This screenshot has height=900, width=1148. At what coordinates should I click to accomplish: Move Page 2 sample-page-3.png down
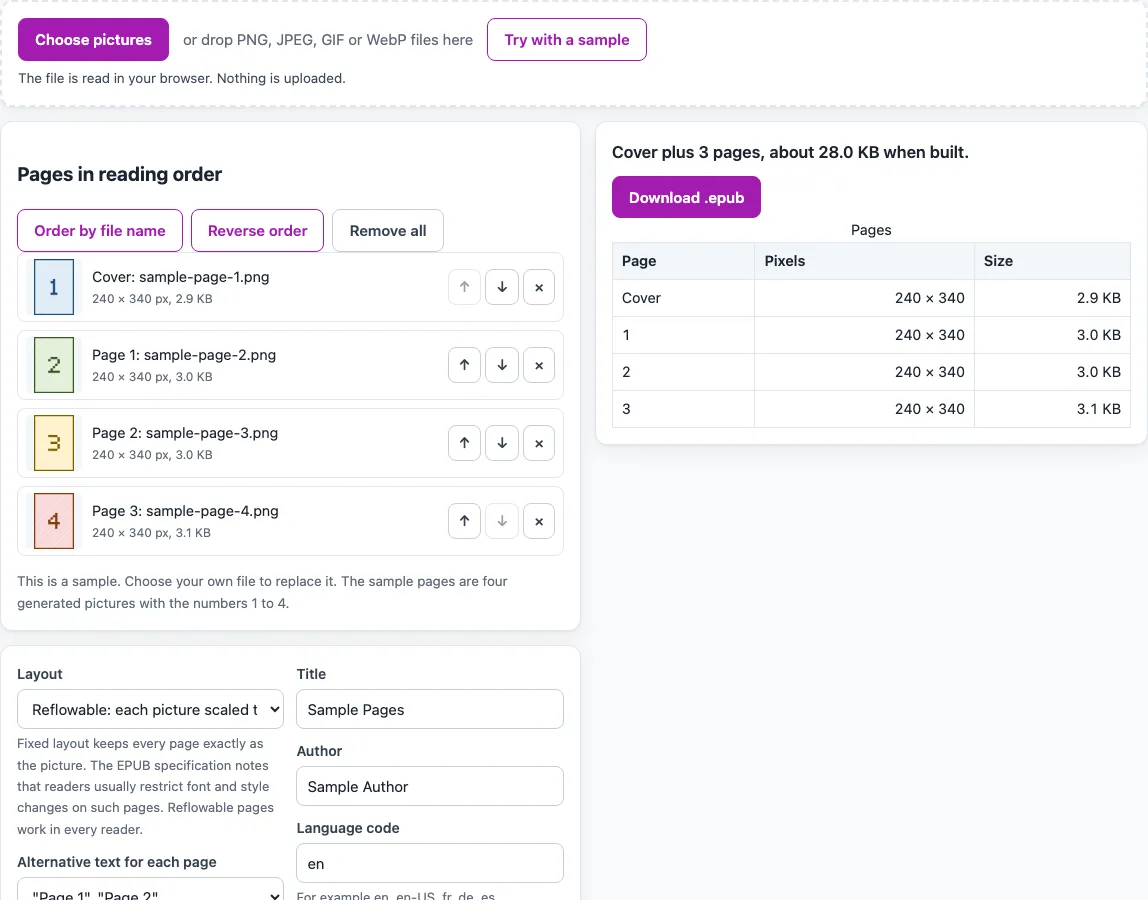coord(502,443)
